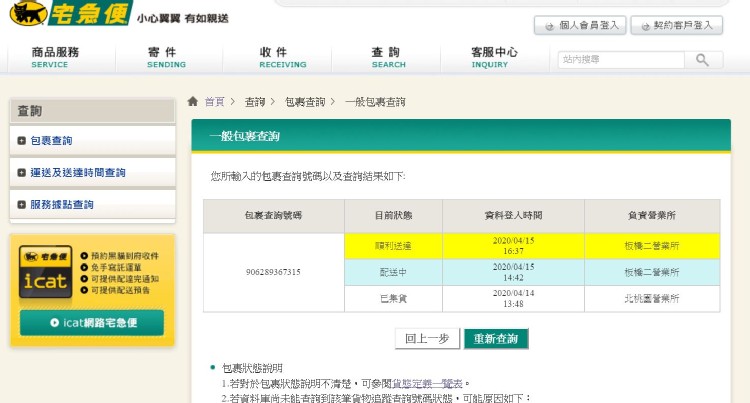Click the icat logo thumbnail

(x=45, y=273)
